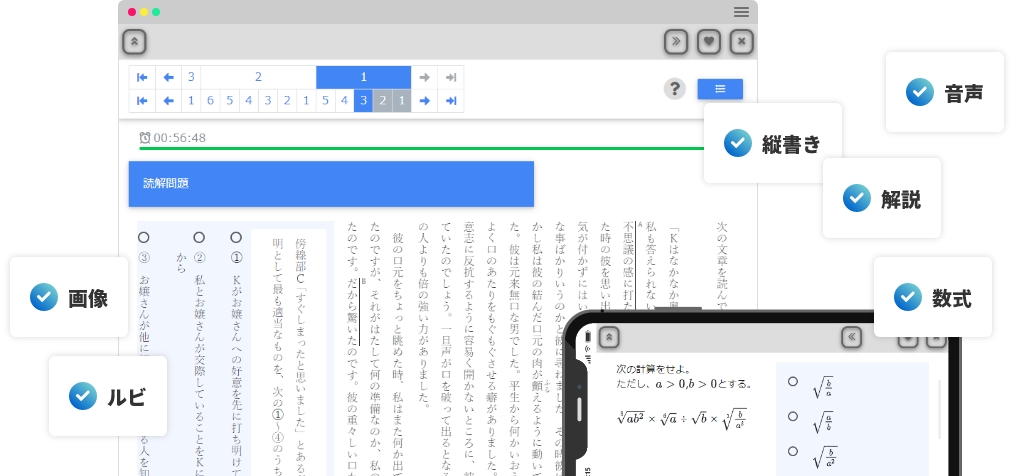Jump to first section using upper-row first arrow
Screen dimensions: 1014x476
click(x=142, y=77)
